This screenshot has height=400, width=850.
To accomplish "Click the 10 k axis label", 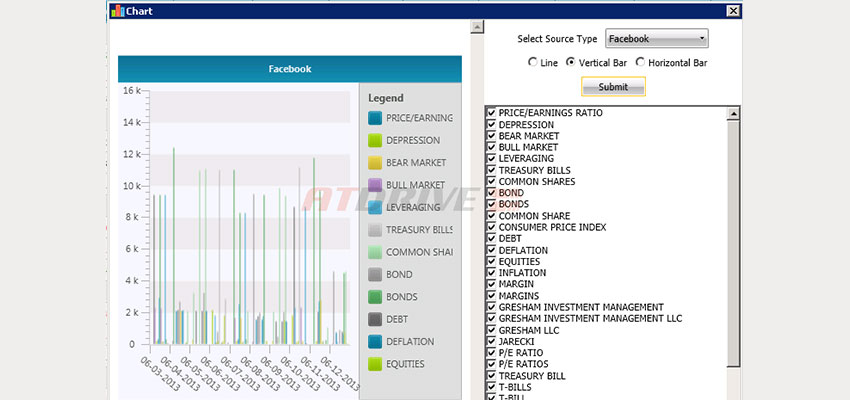I will click(x=132, y=186).
